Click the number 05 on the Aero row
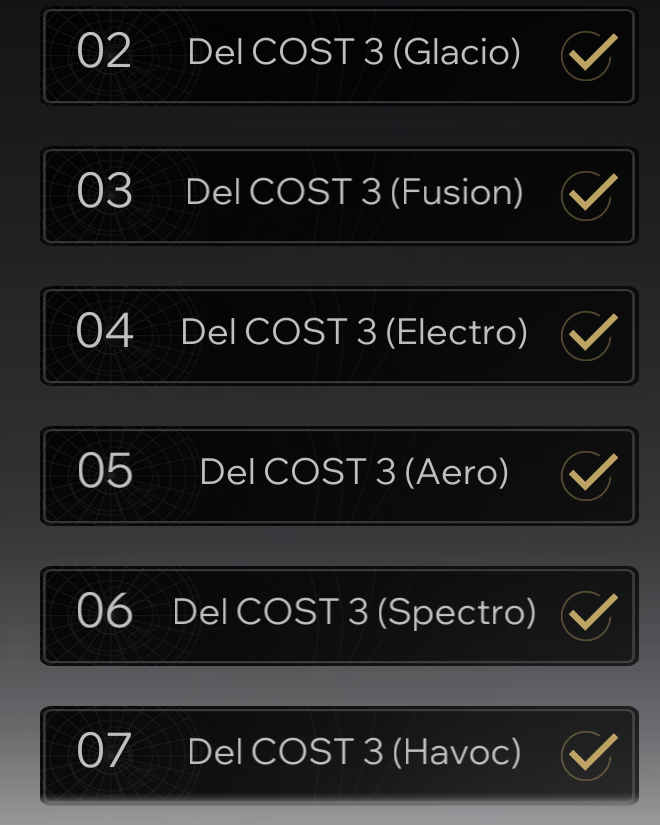 point(104,472)
